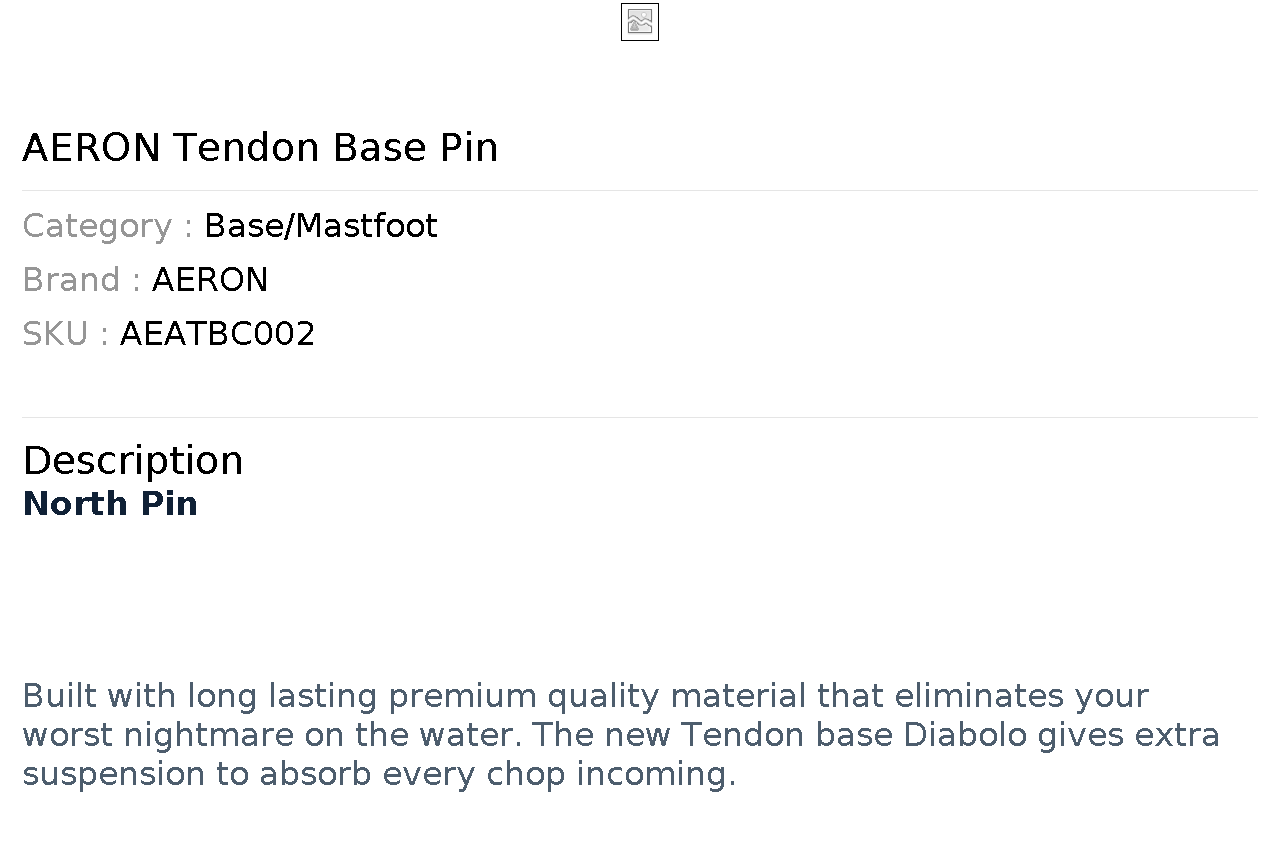Click the bold North Pin text
The width and height of the screenshot is (1280, 860).
(110, 504)
